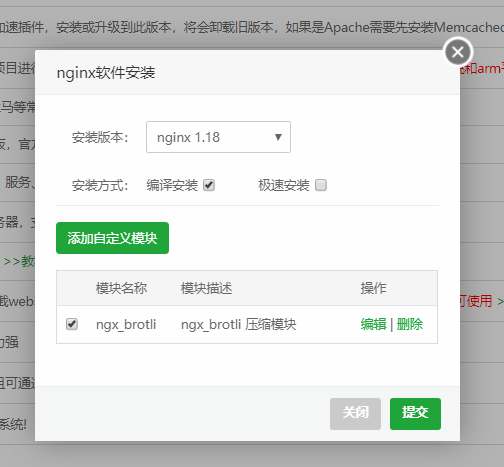504x467 pixels.
Task: Click 删除 link for ngx_brotli
Action: [x=410, y=324]
